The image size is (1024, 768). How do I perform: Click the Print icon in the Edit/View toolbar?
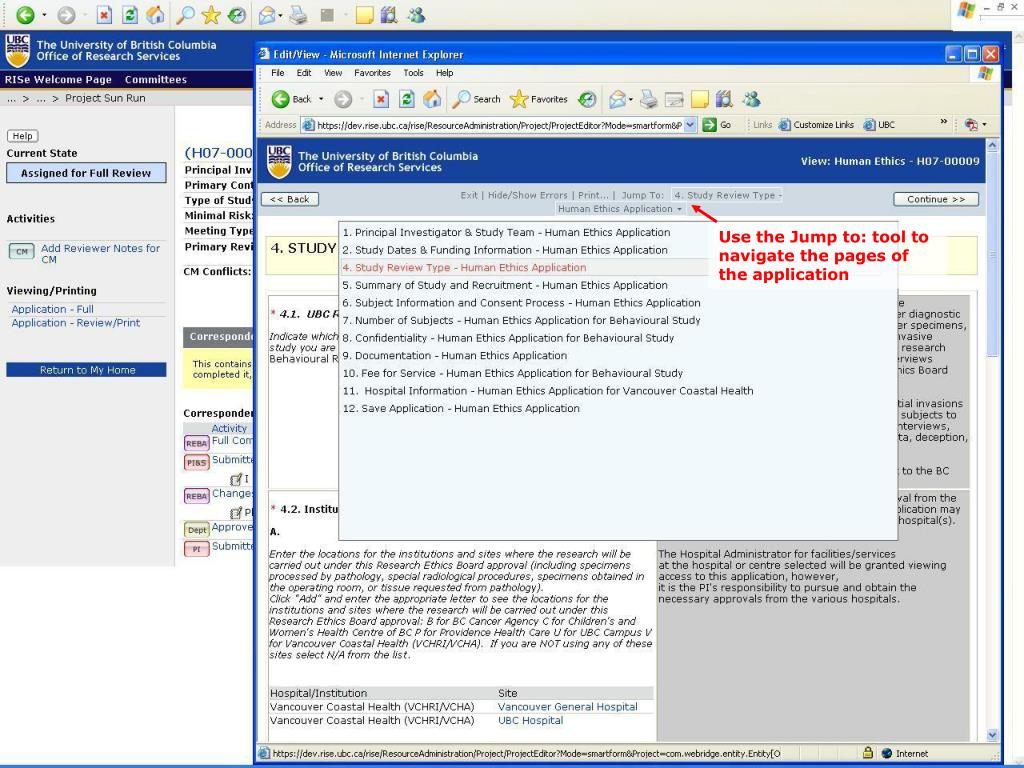(648, 99)
